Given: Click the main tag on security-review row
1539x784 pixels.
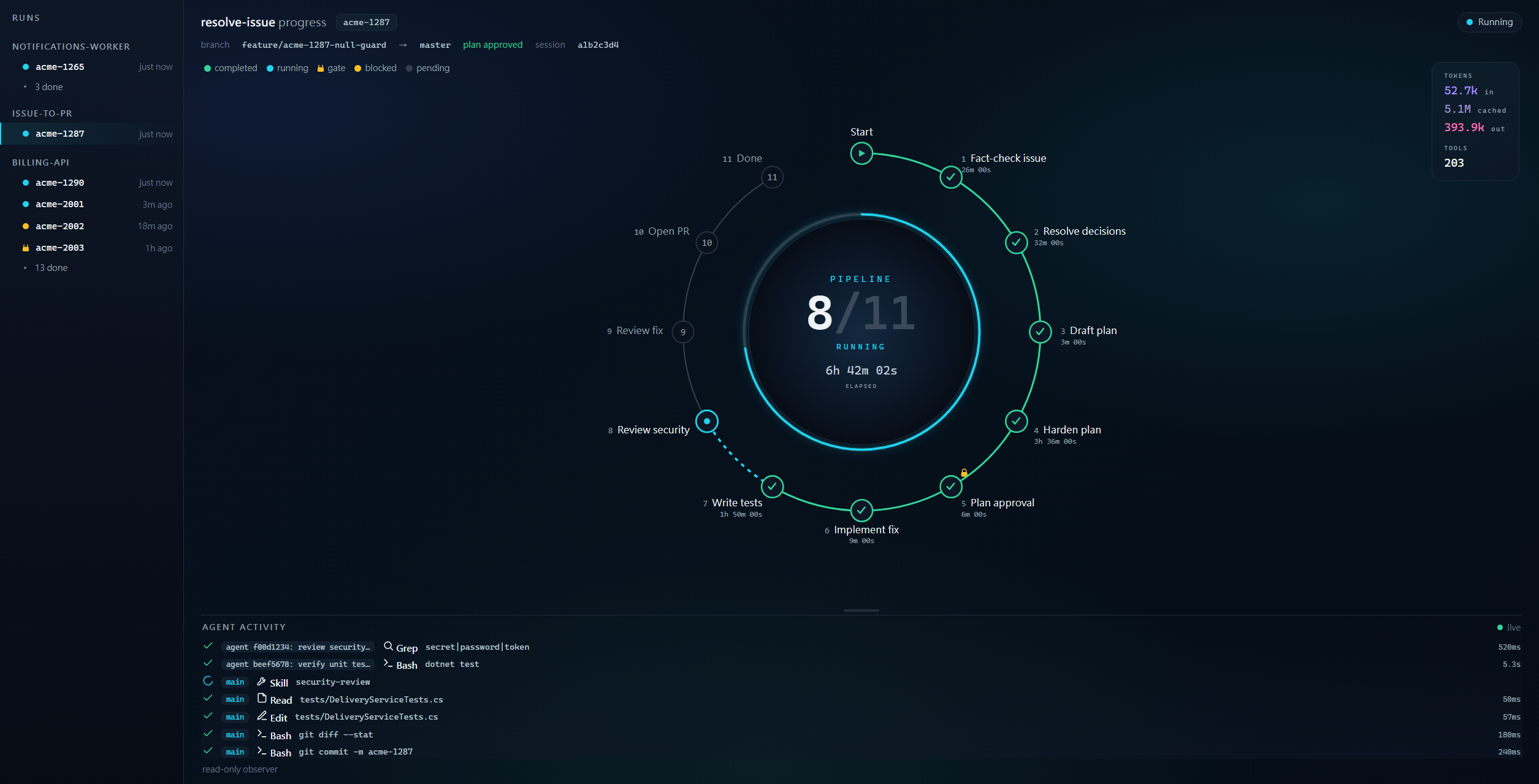Looking at the screenshot, I should click(235, 682).
